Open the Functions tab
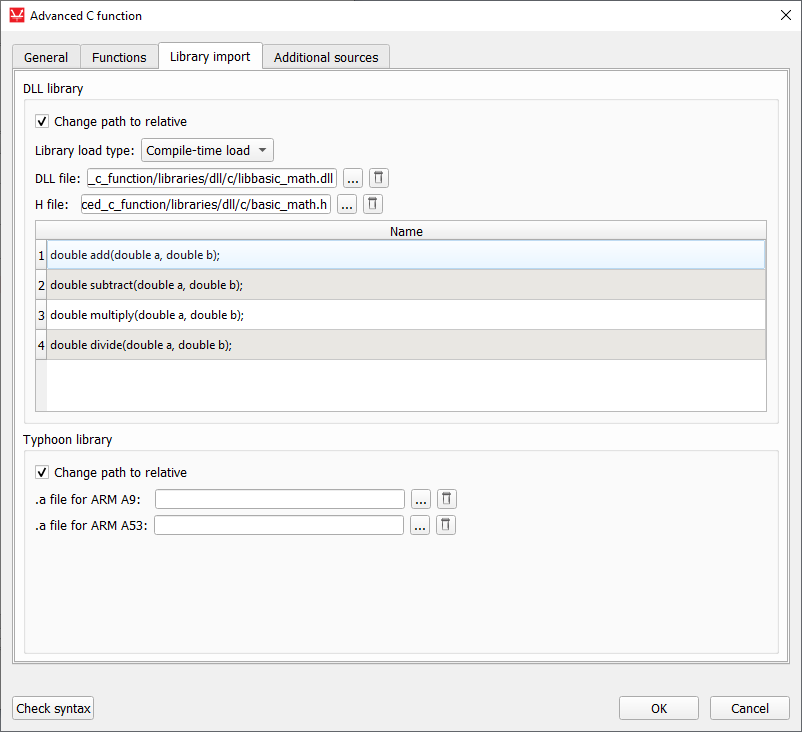This screenshot has width=802, height=732. tap(119, 57)
